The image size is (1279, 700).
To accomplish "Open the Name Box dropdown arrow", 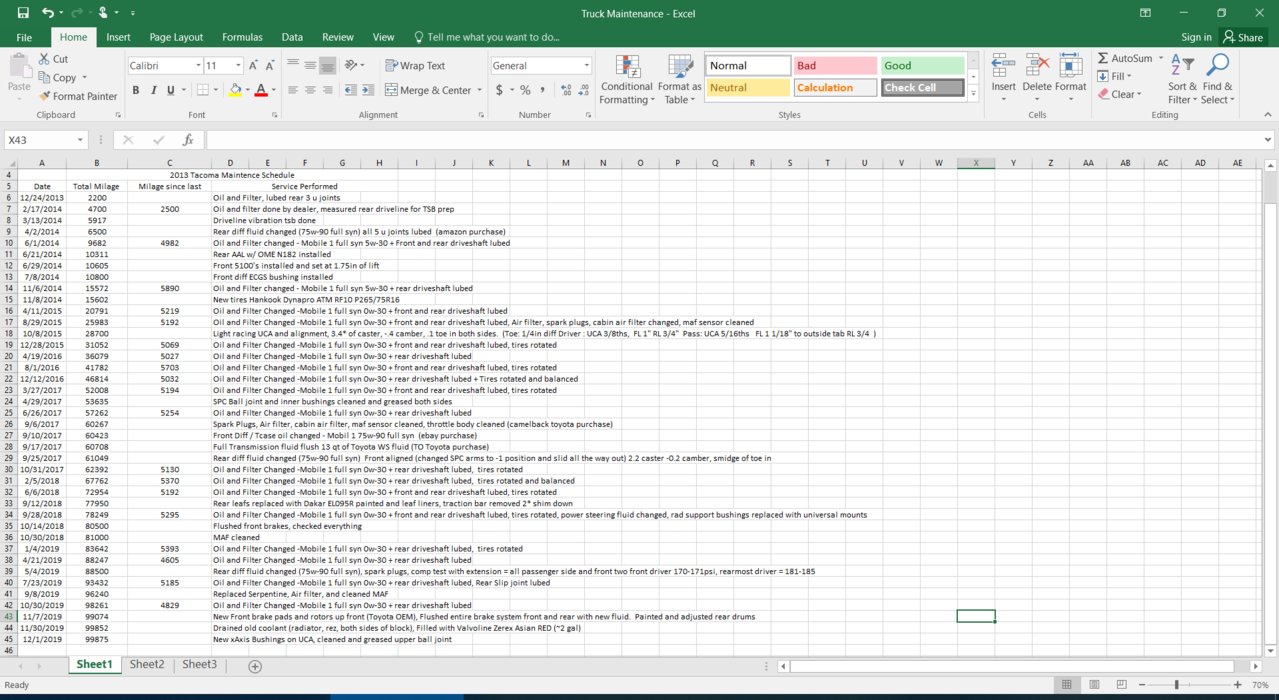I will [x=80, y=140].
